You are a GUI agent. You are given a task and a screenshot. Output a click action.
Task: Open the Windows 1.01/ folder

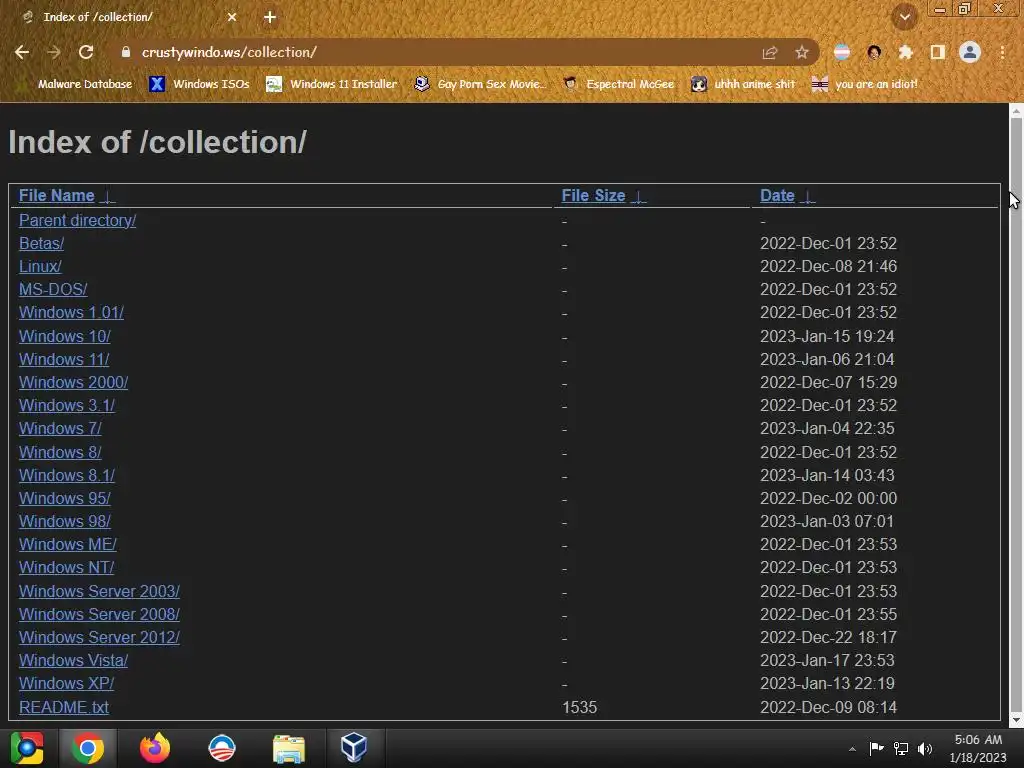71,312
